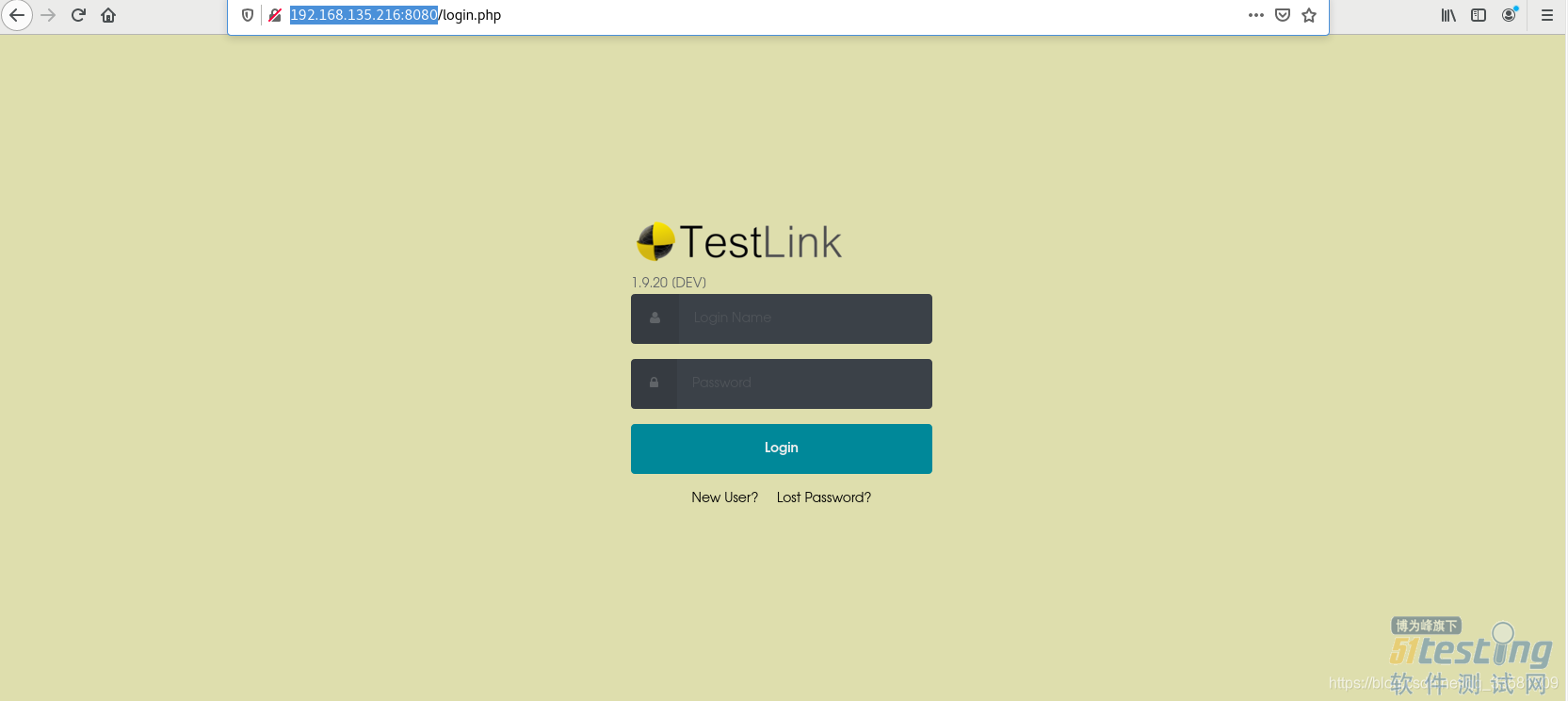This screenshot has width=1568, height=701.
Task: Open the Firefox account icon
Action: coord(1510,14)
